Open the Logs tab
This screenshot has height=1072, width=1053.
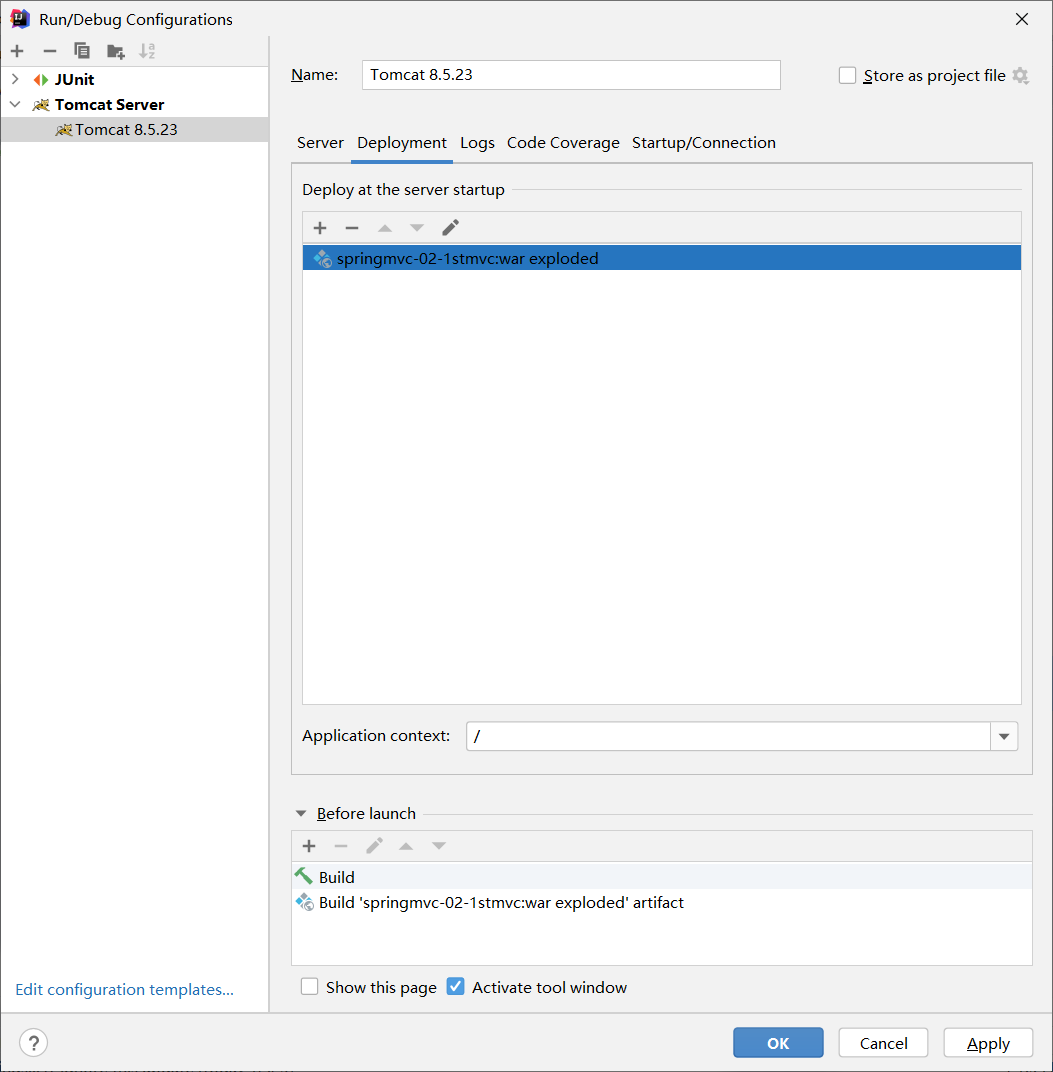click(477, 143)
